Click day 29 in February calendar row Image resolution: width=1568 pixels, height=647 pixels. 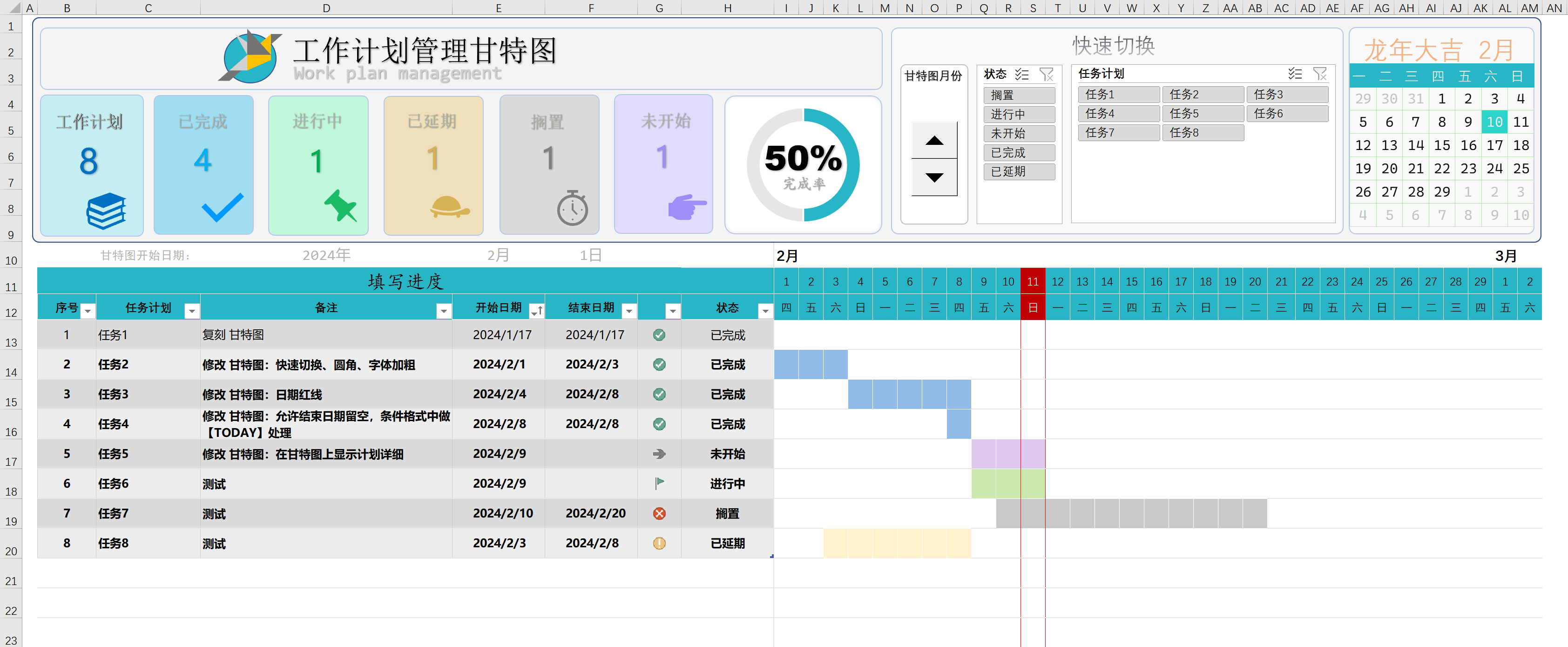(1442, 192)
